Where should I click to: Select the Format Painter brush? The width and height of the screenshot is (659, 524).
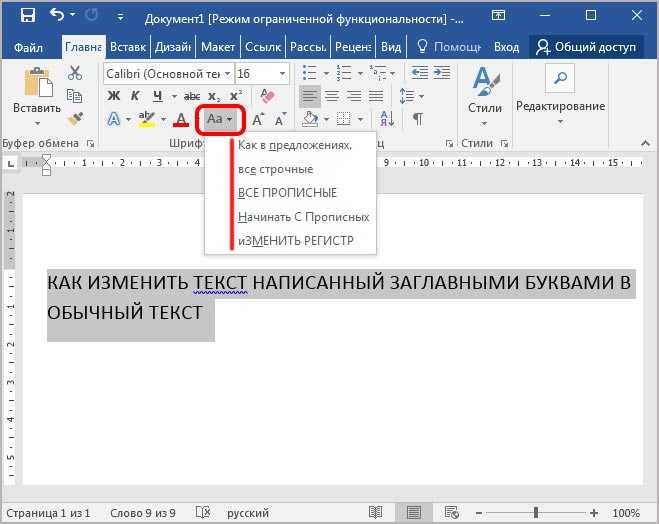click(75, 119)
